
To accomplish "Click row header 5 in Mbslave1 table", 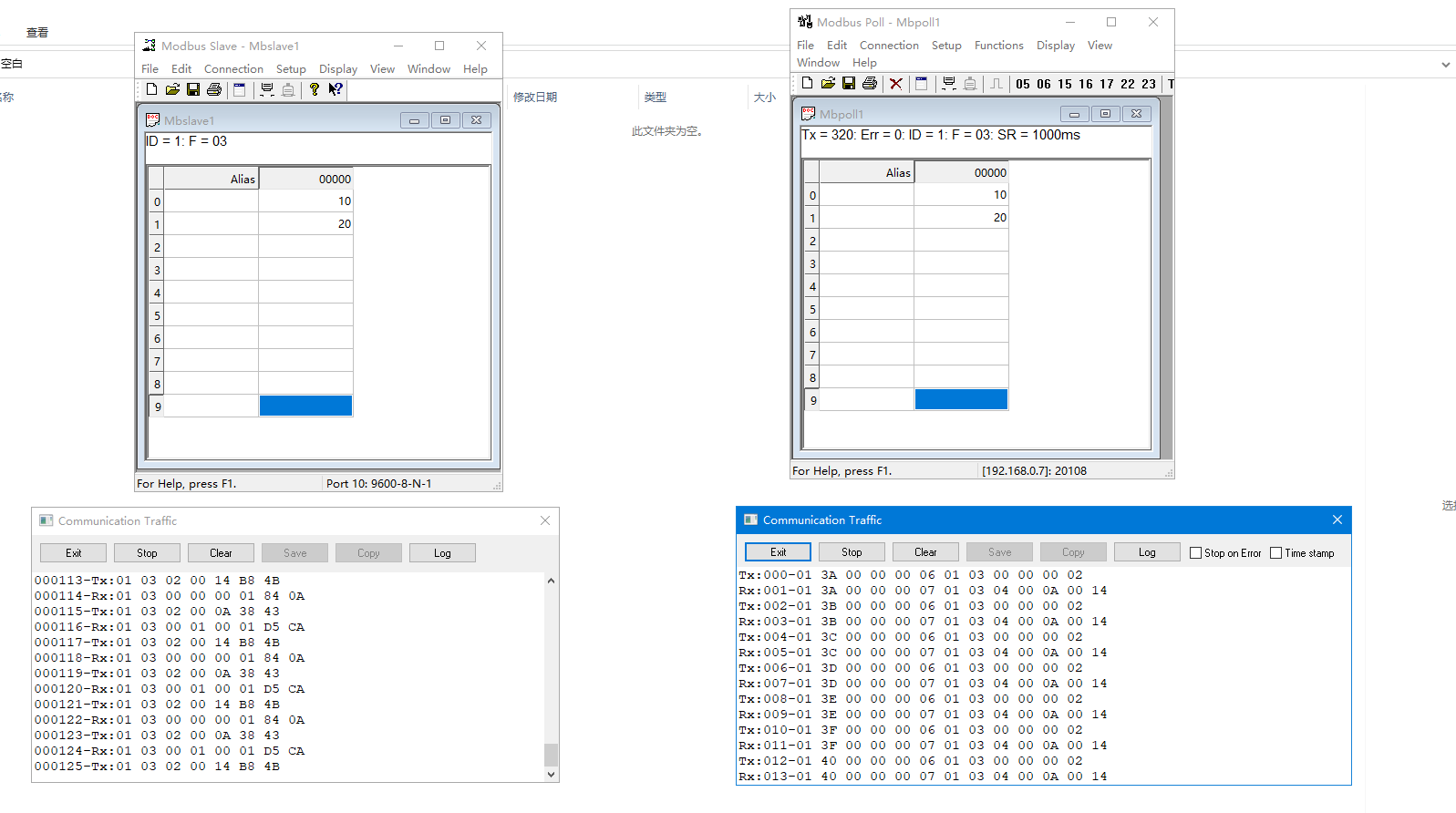I will coord(156,315).
